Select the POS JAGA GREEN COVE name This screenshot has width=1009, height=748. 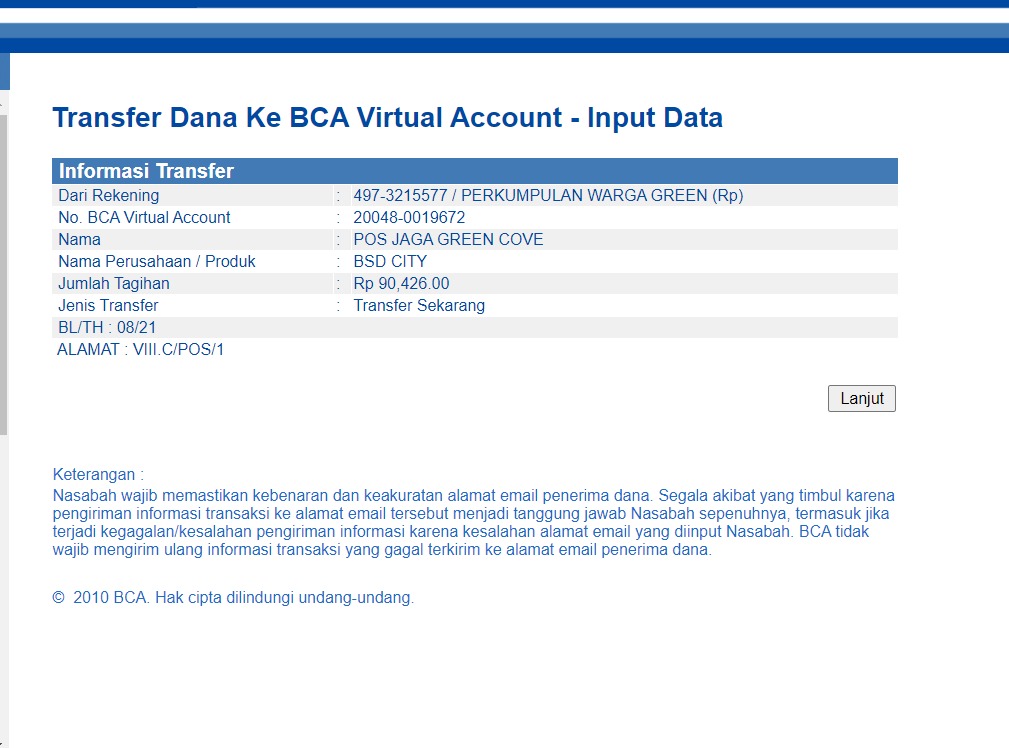point(448,240)
